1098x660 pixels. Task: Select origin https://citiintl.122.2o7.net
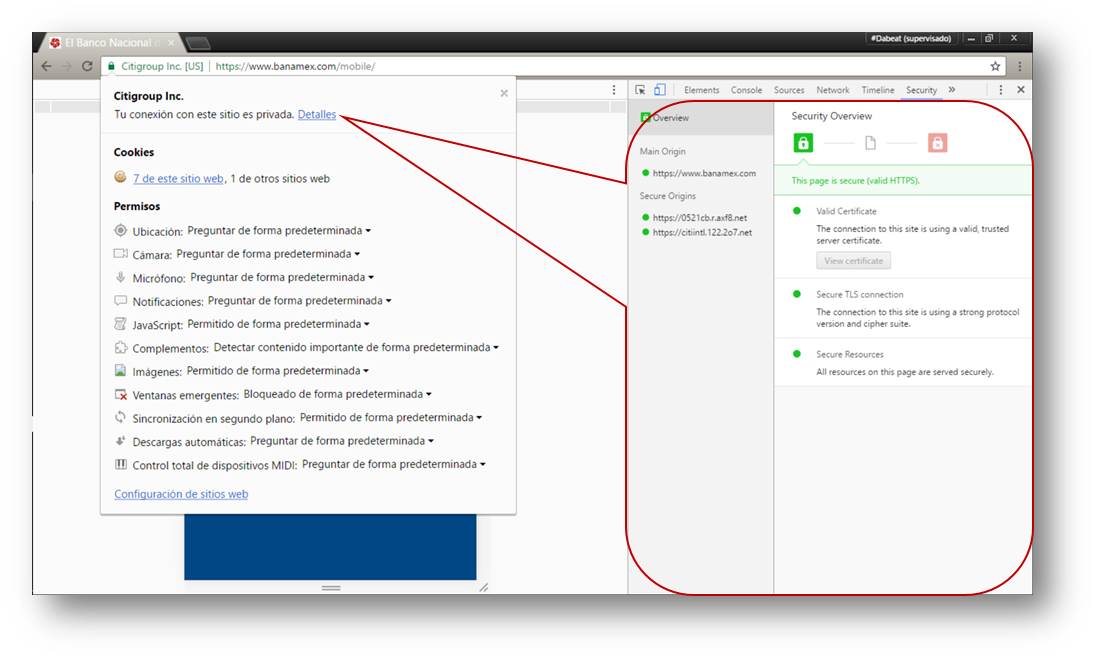[701, 232]
